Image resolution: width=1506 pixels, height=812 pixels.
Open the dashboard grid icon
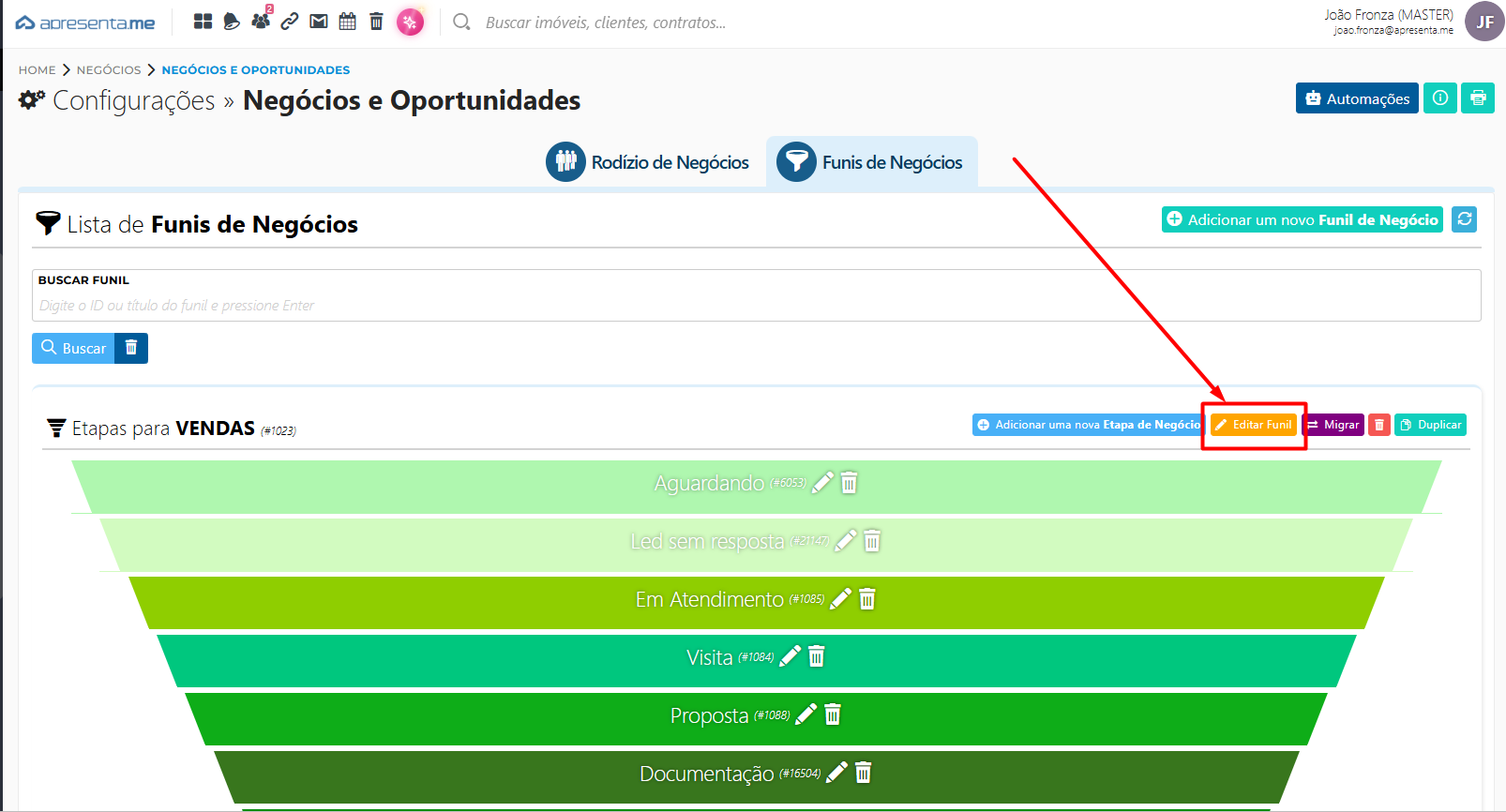click(203, 22)
